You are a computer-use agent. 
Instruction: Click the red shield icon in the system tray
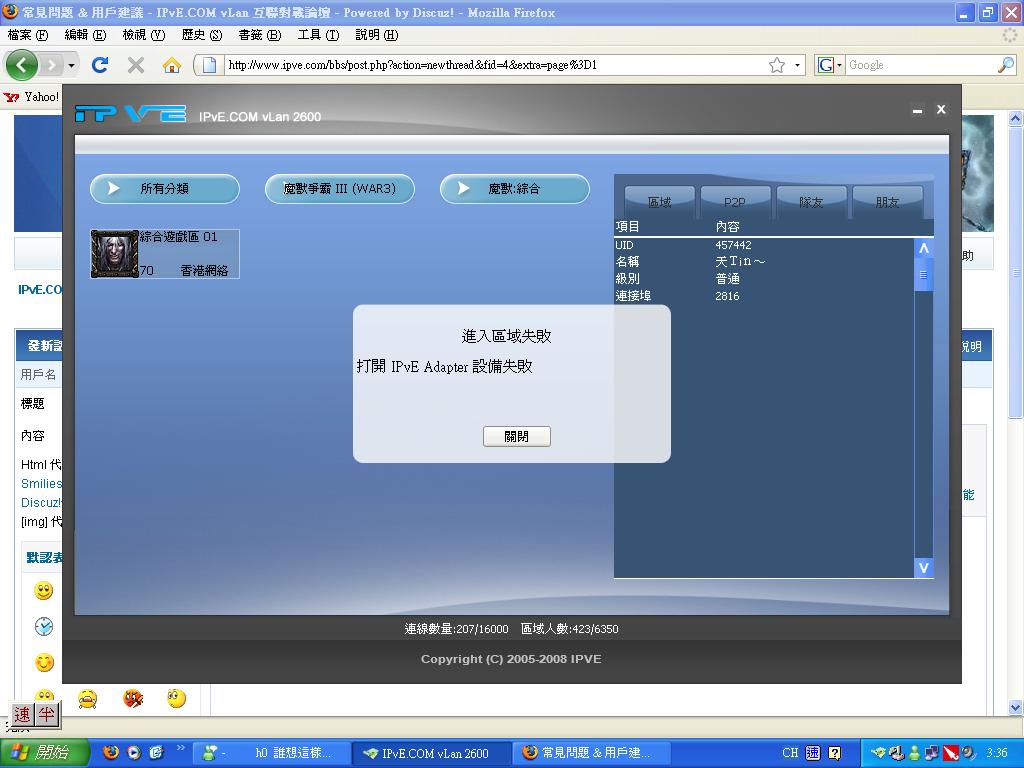[x=950, y=753]
